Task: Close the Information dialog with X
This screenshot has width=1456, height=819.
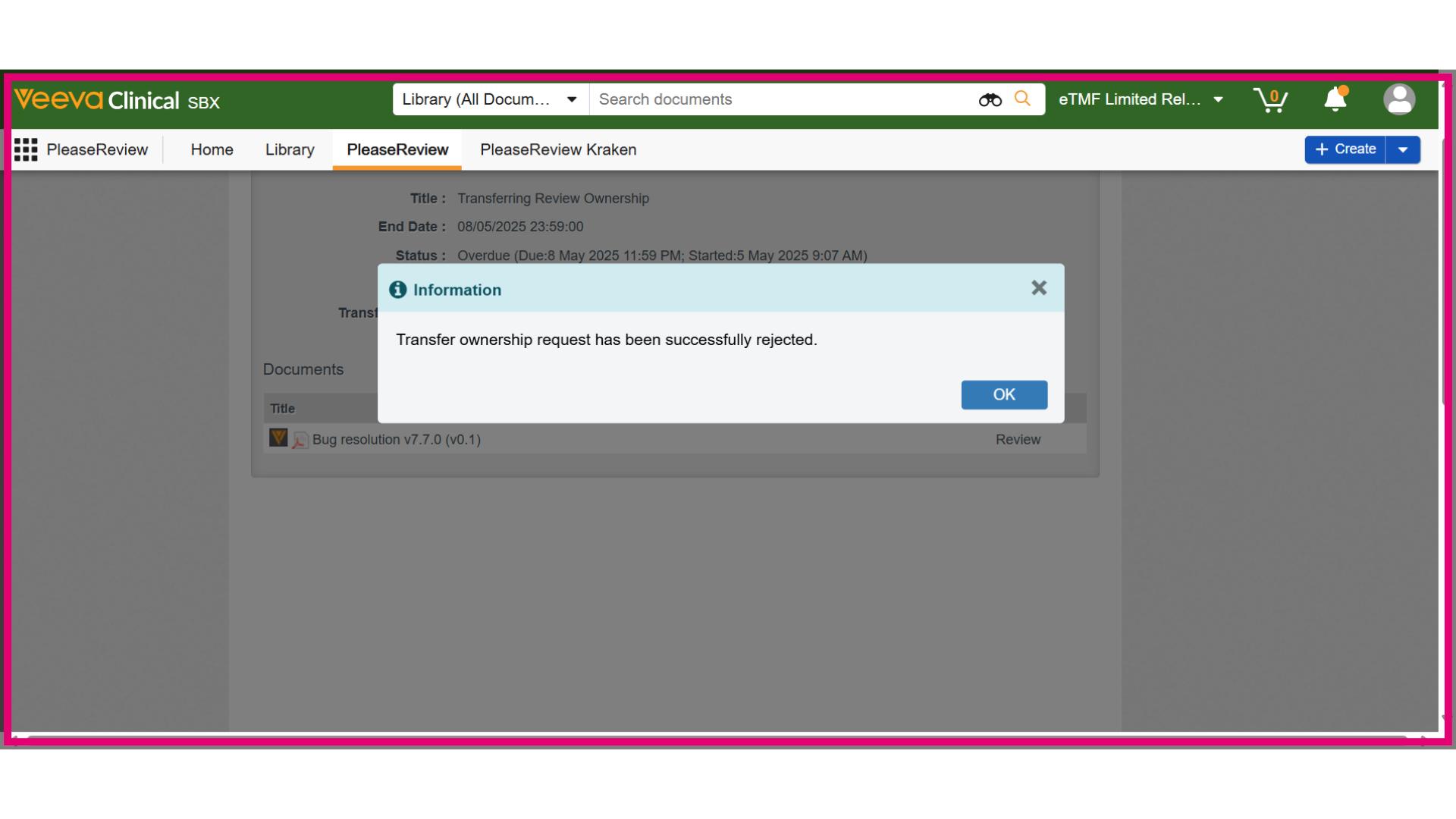Action: click(x=1039, y=288)
